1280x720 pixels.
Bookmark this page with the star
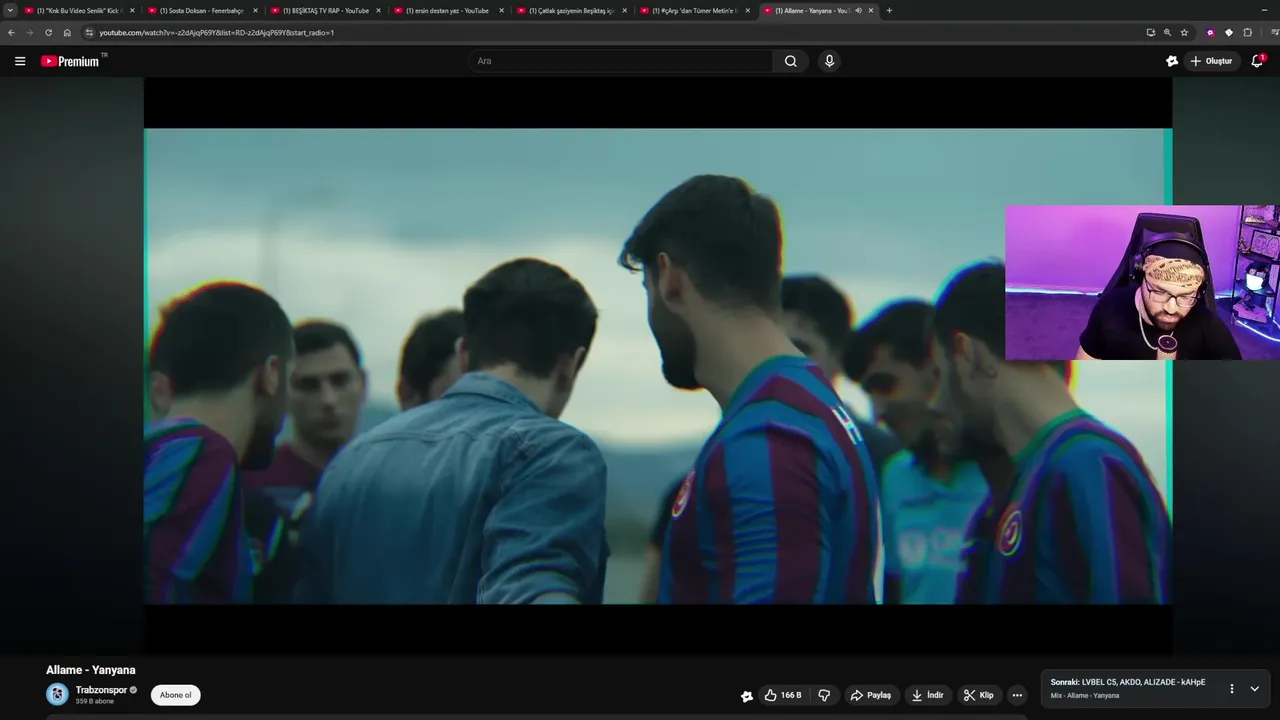click(x=1184, y=32)
